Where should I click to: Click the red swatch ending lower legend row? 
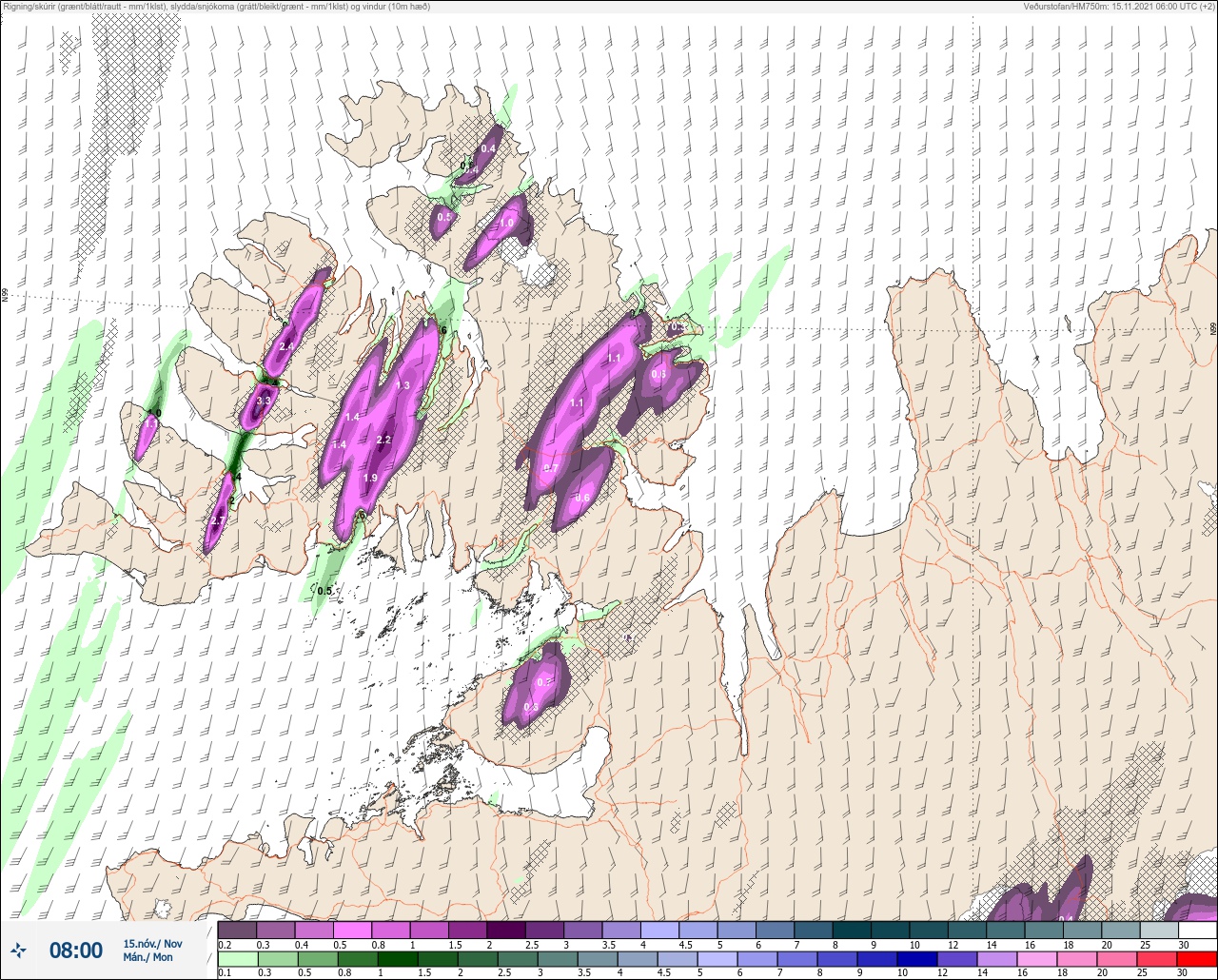coord(1197,959)
